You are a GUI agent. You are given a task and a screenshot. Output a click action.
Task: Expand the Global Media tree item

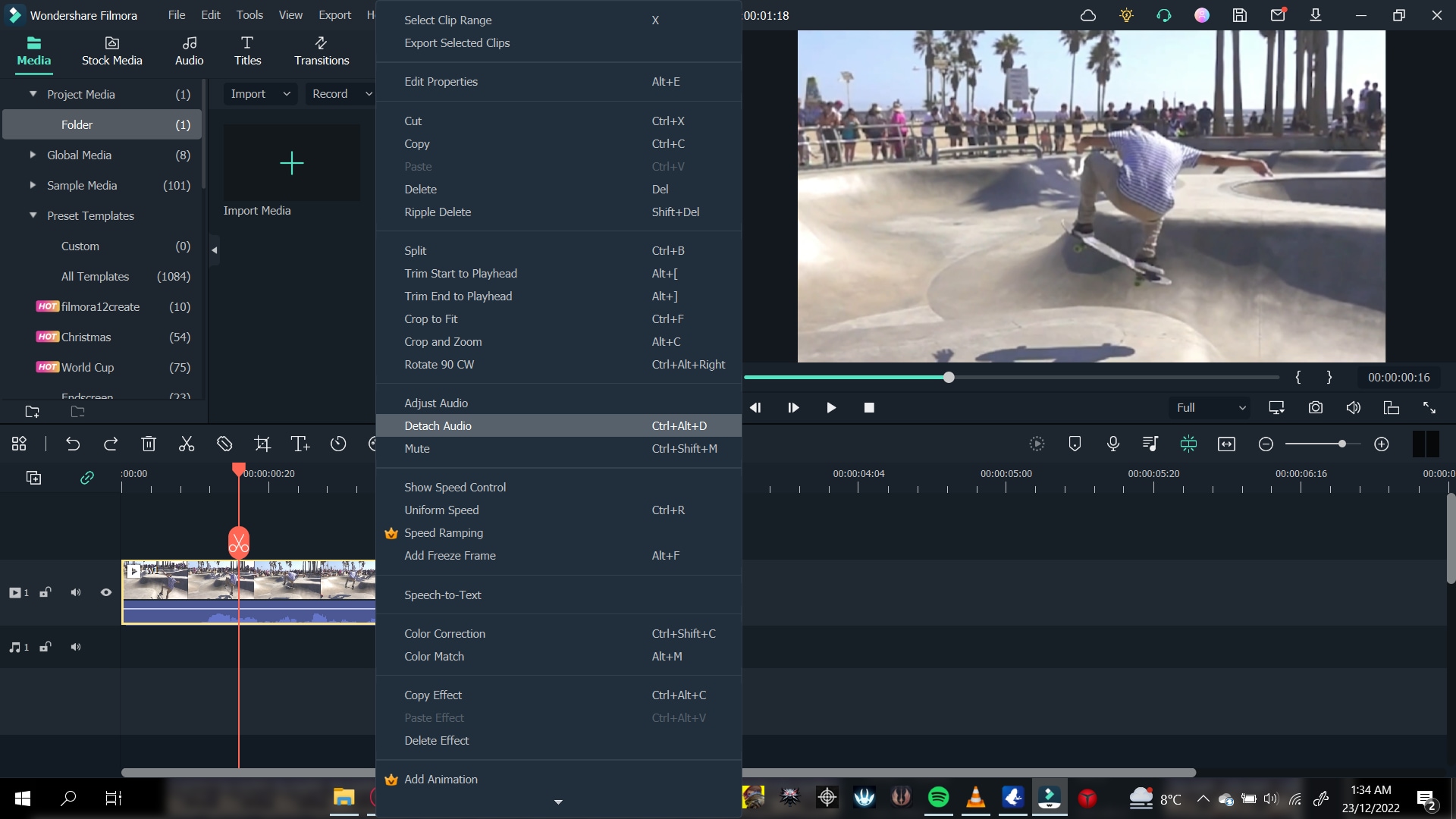click(33, 155)
